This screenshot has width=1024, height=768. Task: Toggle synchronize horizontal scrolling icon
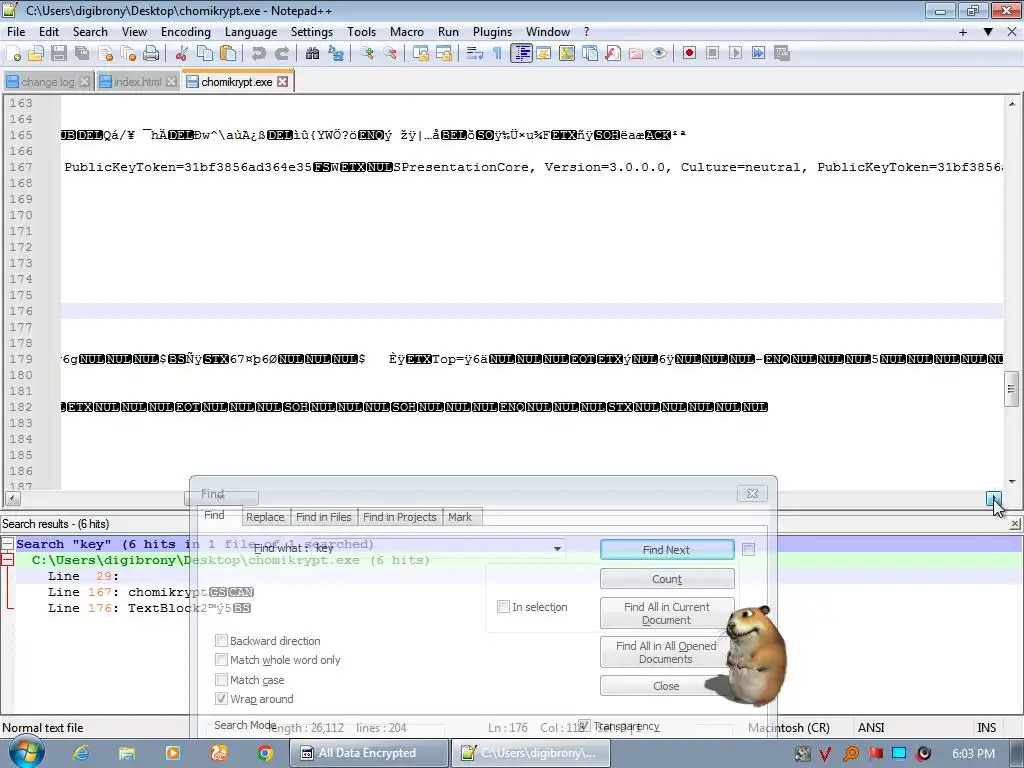click(x=444, y=54)
